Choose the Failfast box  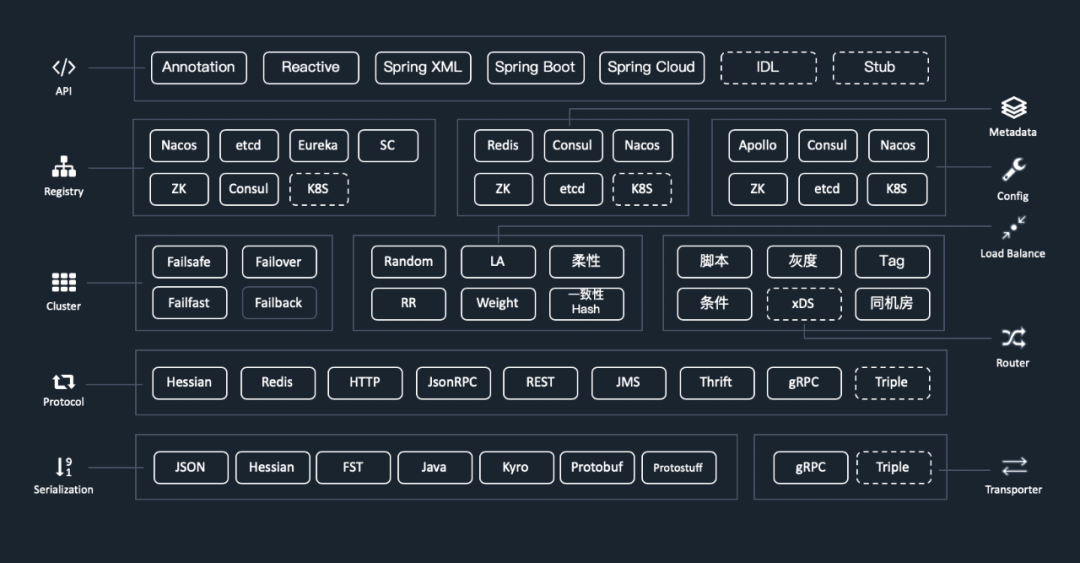[x=189, y=303]
